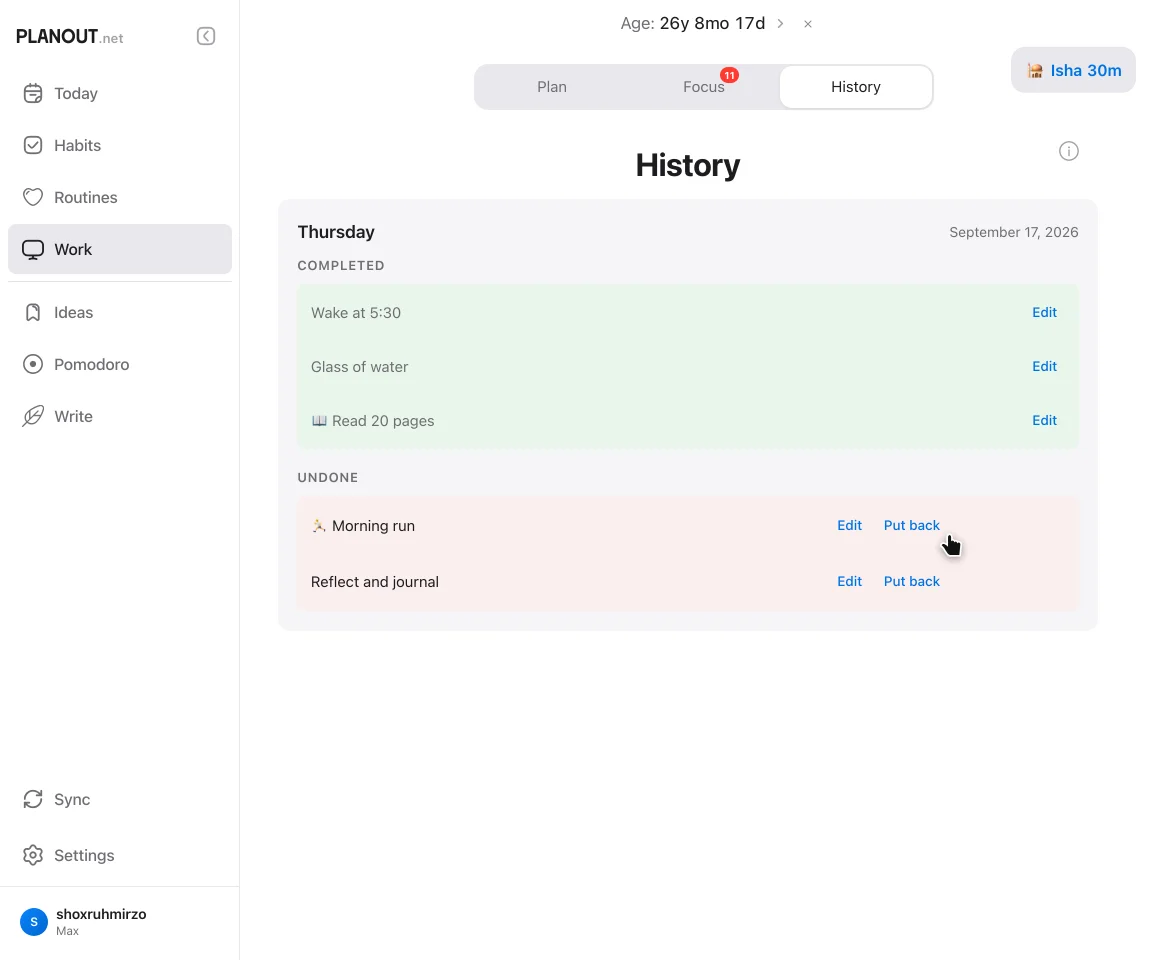This screenshot has width=1160, height=960.
Task: Click the Ideas bookmark icon
Action: [x=33, y=312]
